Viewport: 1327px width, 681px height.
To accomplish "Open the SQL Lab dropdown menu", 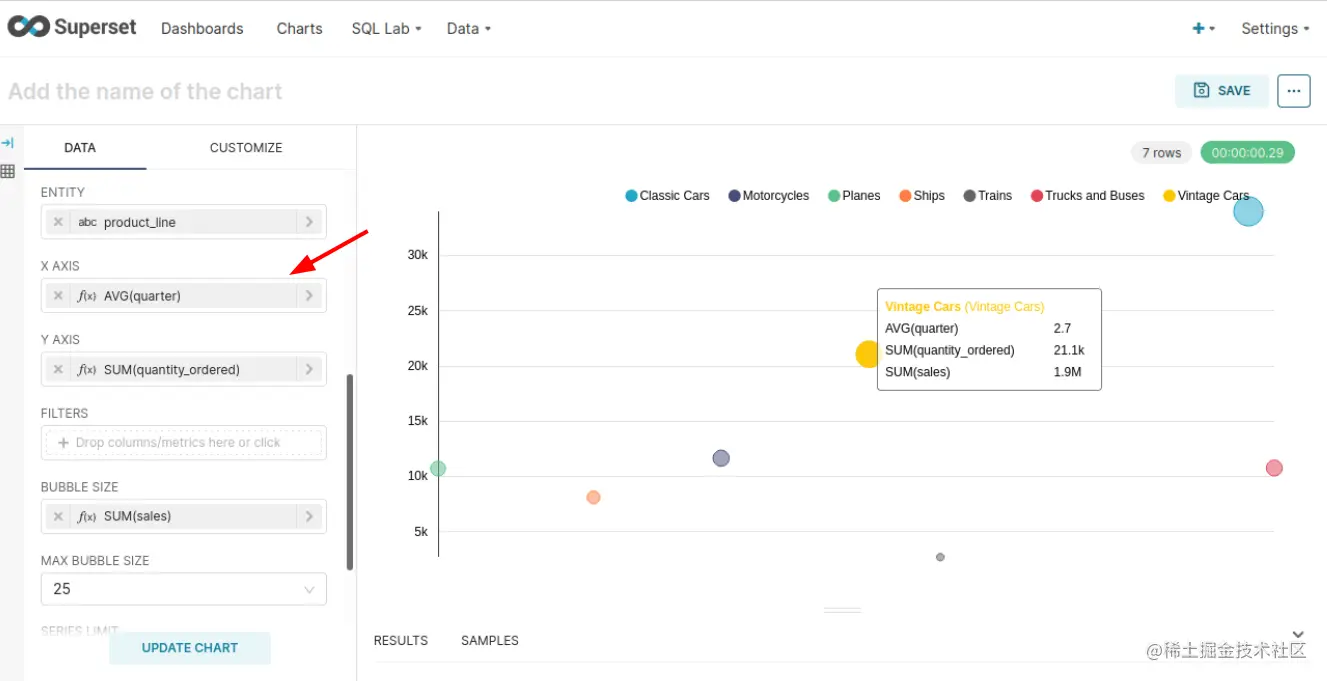I will point(386,28).
